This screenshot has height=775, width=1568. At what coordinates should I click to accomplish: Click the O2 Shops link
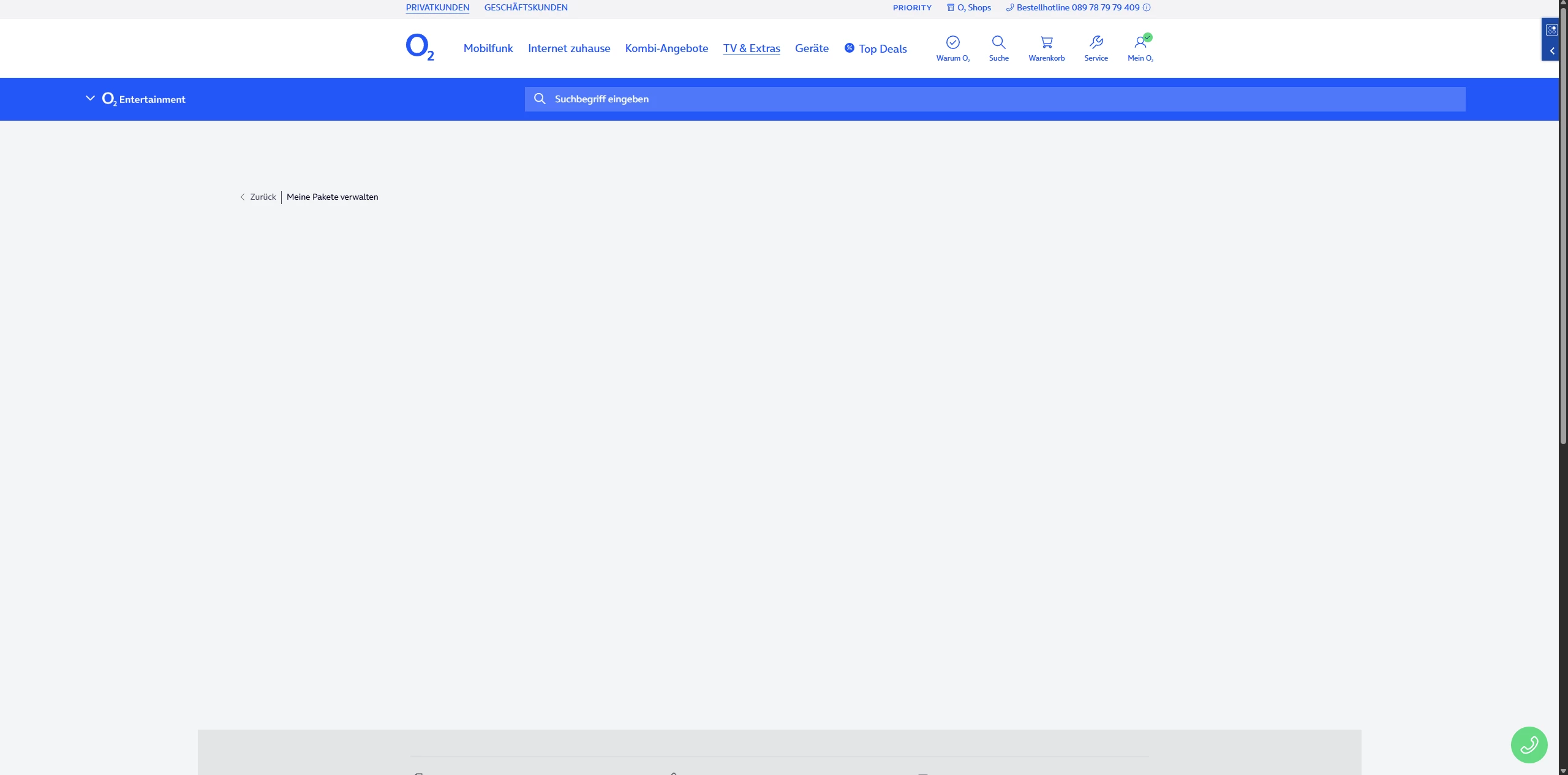click(x=969, y=8)
